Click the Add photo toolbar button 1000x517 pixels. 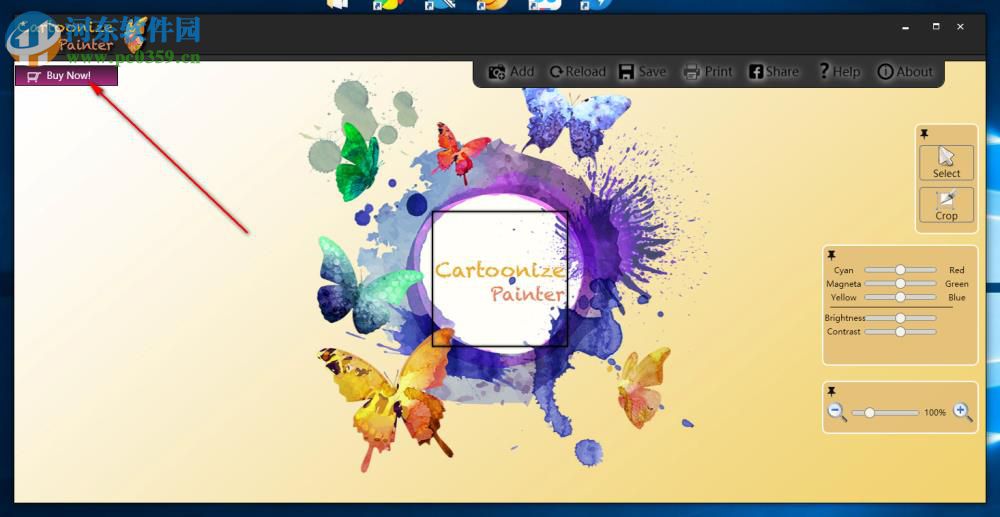click(511, 72)
